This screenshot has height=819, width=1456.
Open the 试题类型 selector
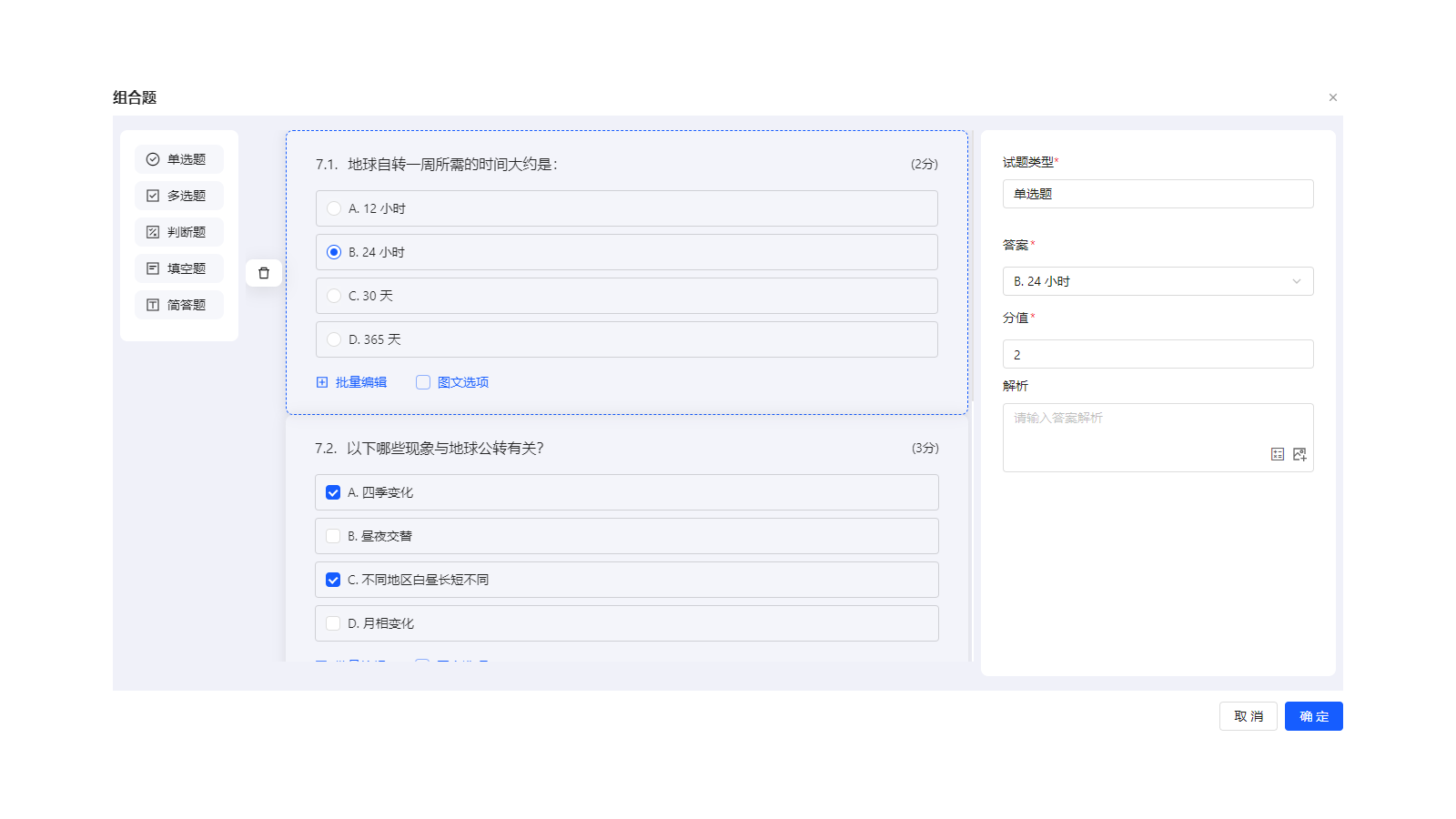point(1158,193)
